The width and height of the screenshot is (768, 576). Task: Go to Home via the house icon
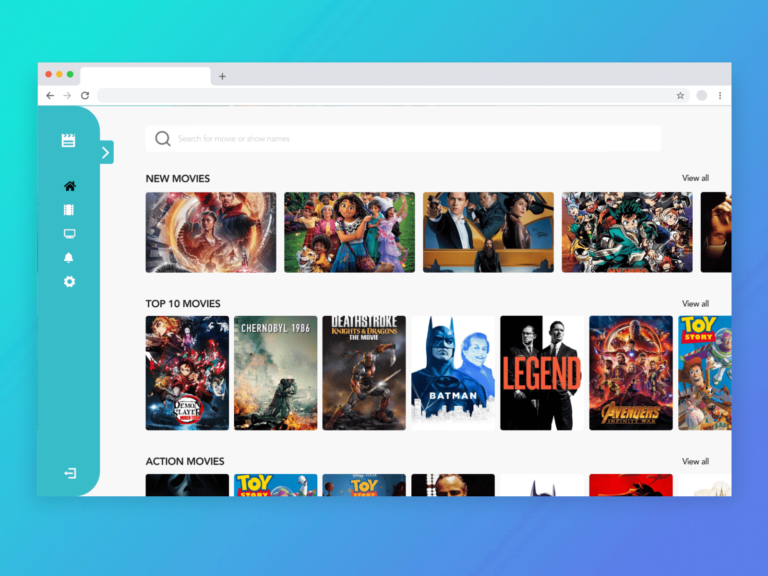point(70,186)
